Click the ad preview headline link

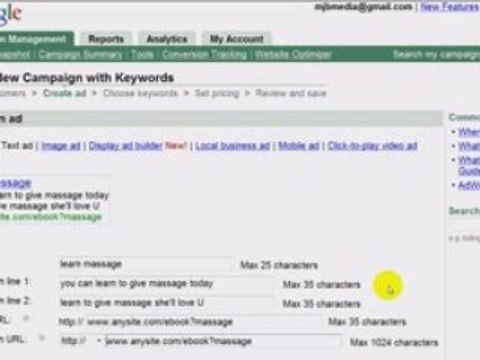click(15, 183)
